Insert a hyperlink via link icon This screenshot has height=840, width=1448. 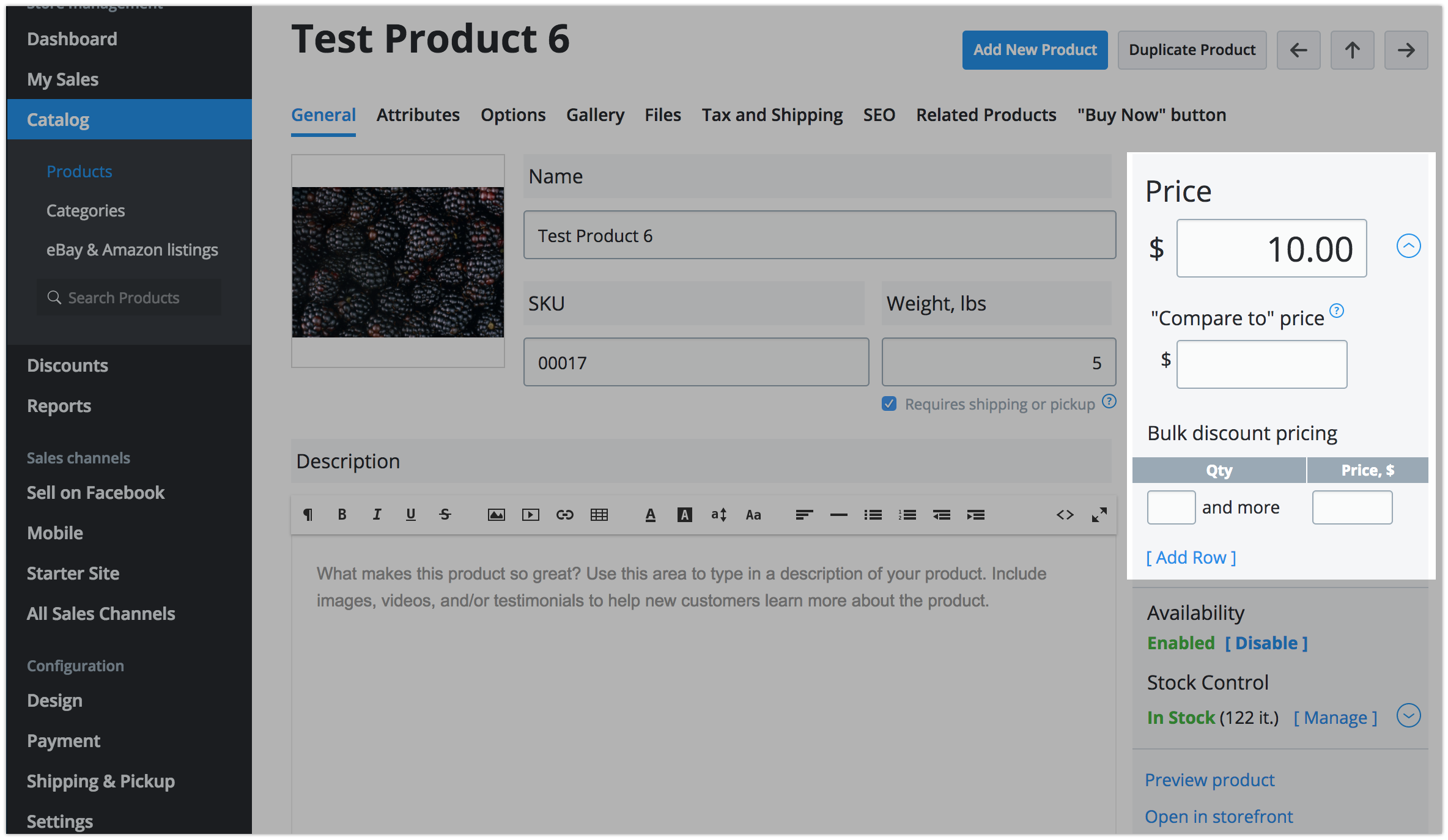564,515
